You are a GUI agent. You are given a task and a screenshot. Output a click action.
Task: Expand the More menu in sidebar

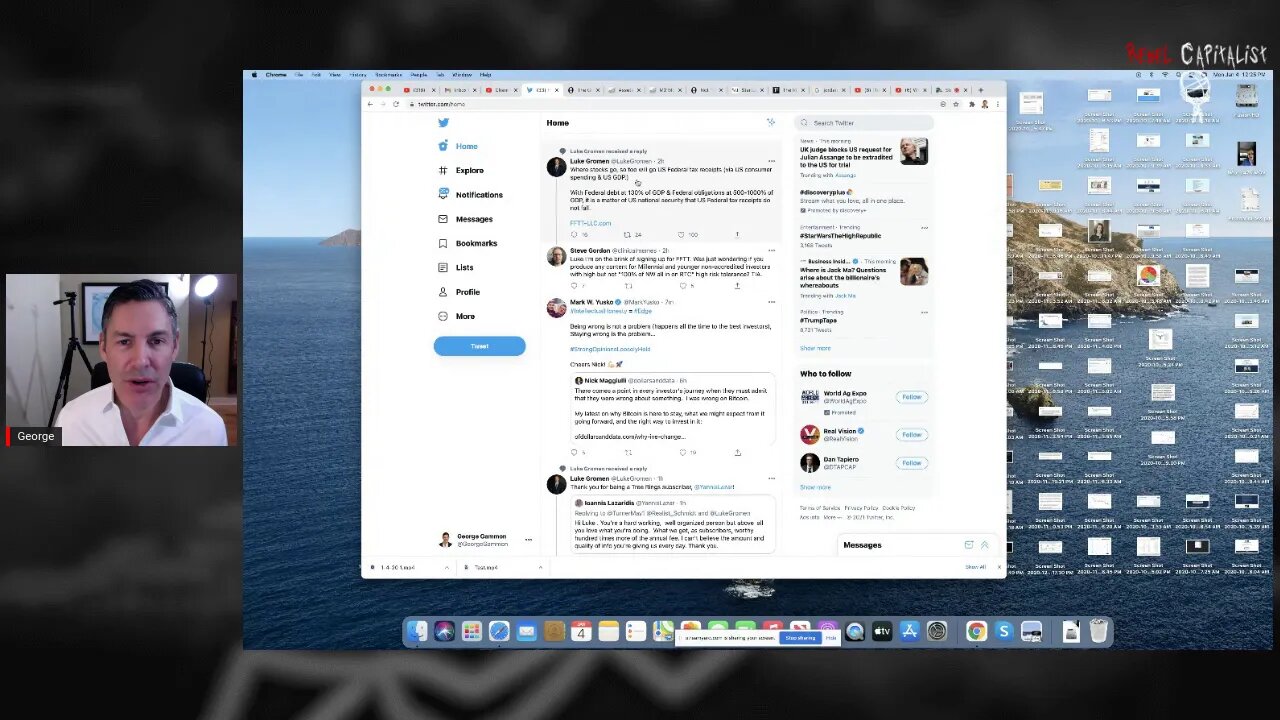tap(457, 316)
